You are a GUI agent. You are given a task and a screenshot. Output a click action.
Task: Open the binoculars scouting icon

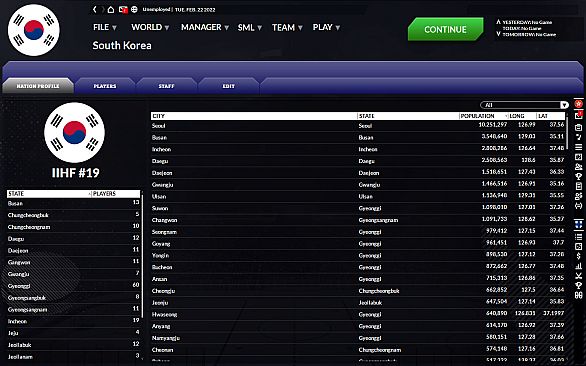click(579, 295)
